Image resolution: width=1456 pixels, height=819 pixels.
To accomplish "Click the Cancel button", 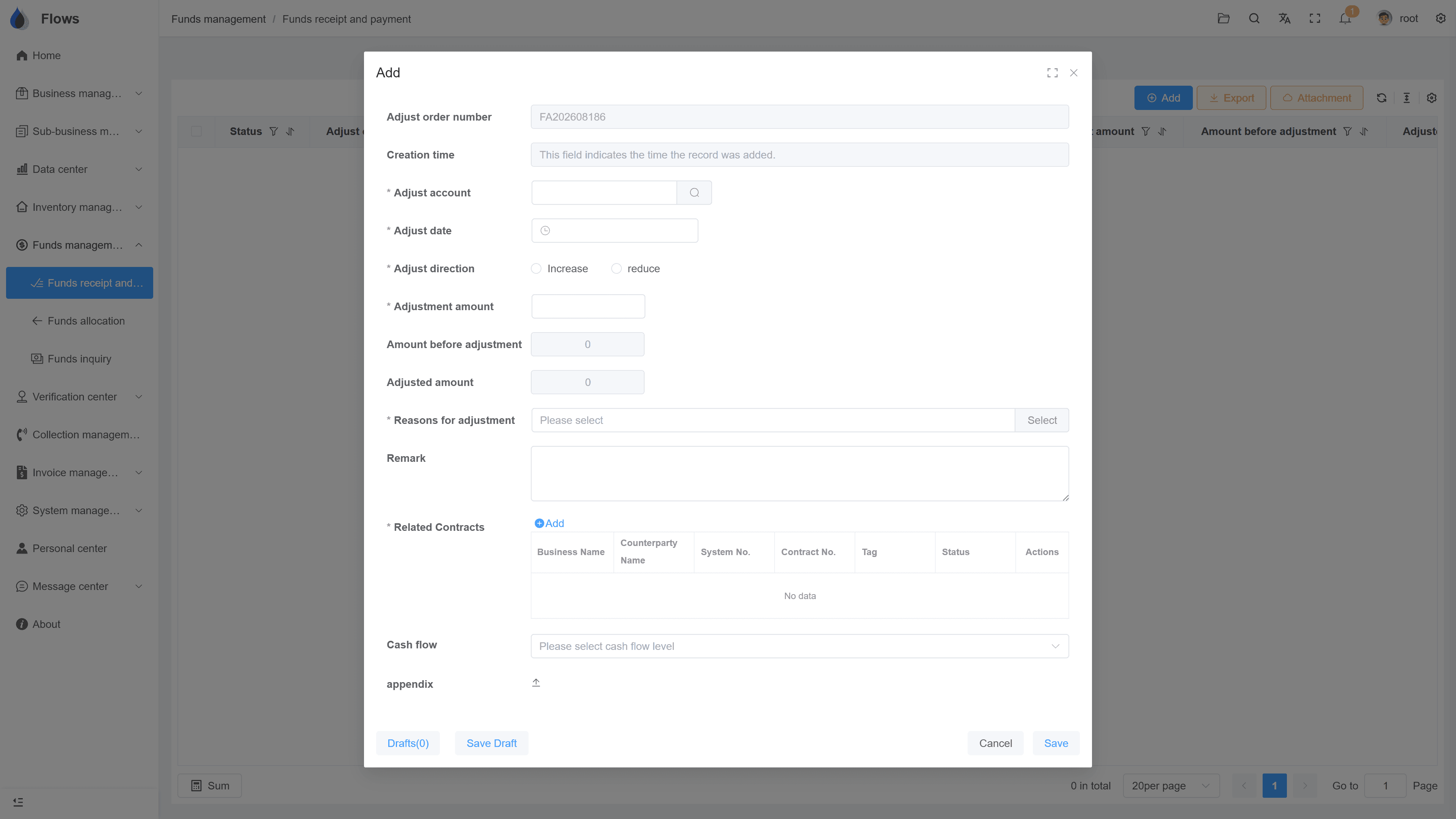I will click(x=995, y=743).
